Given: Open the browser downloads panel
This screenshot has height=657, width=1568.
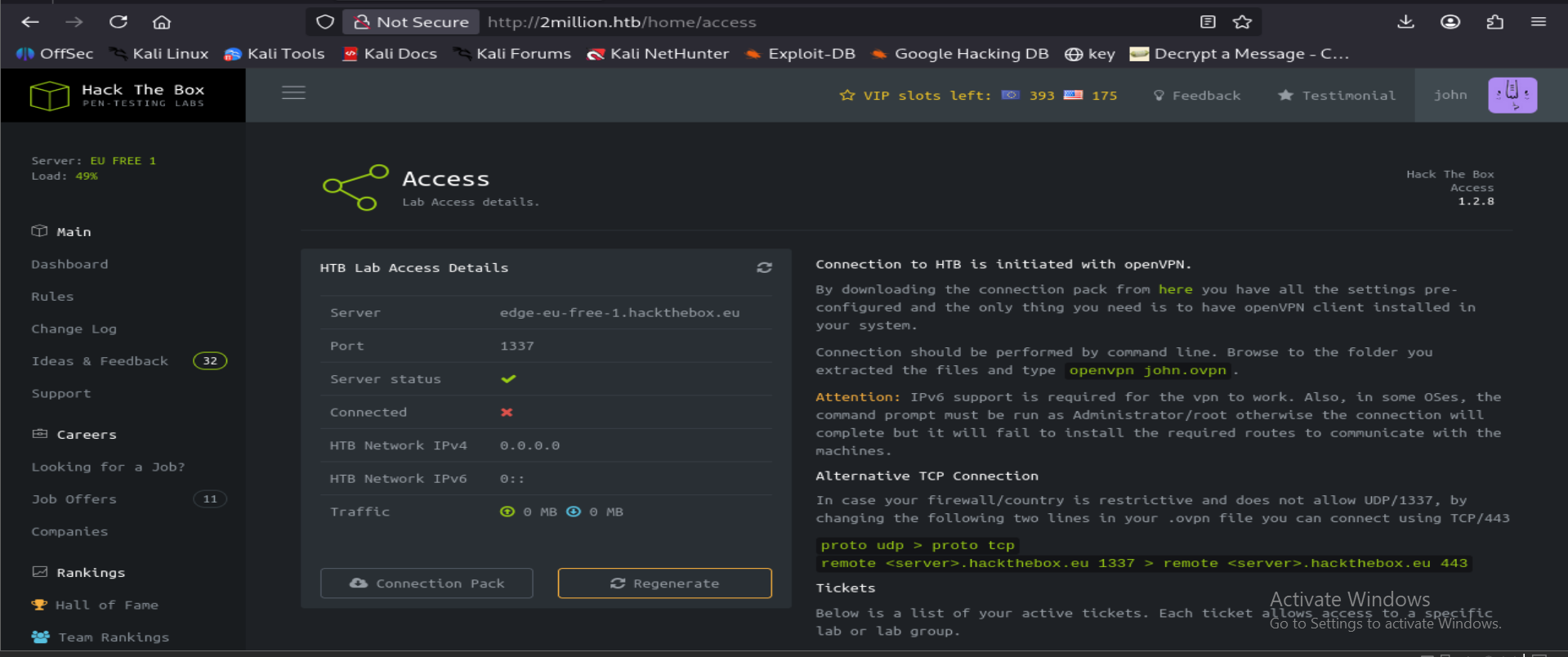Looking at the screenshot, I should (x=1405, y=22).
